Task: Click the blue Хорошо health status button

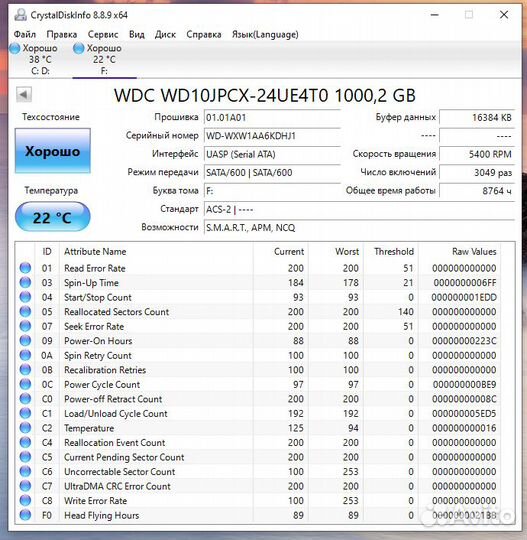Action: pyautogui.click(x=53, y=151)
